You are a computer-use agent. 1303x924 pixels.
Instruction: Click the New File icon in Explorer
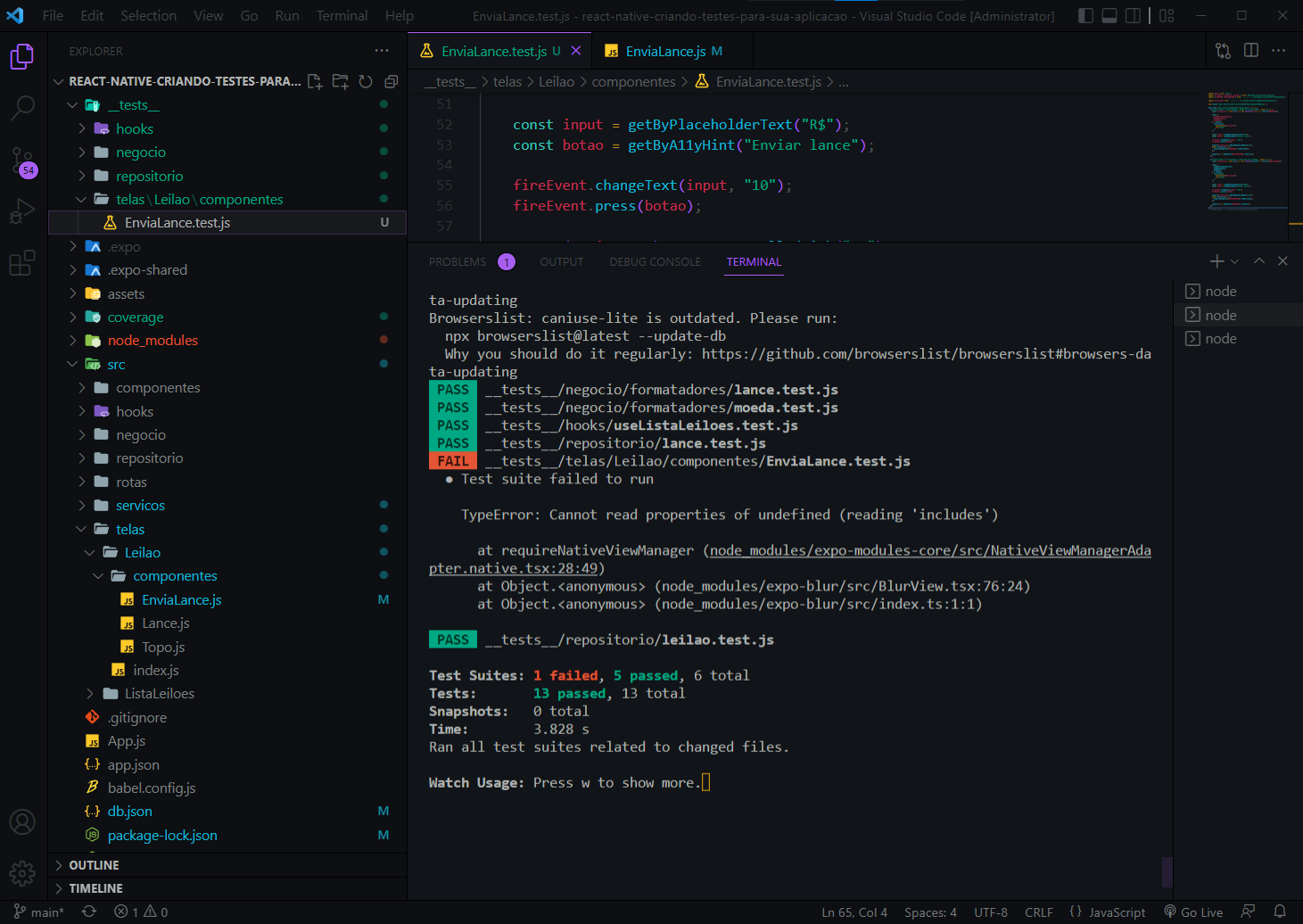click(x=315, y=81)
